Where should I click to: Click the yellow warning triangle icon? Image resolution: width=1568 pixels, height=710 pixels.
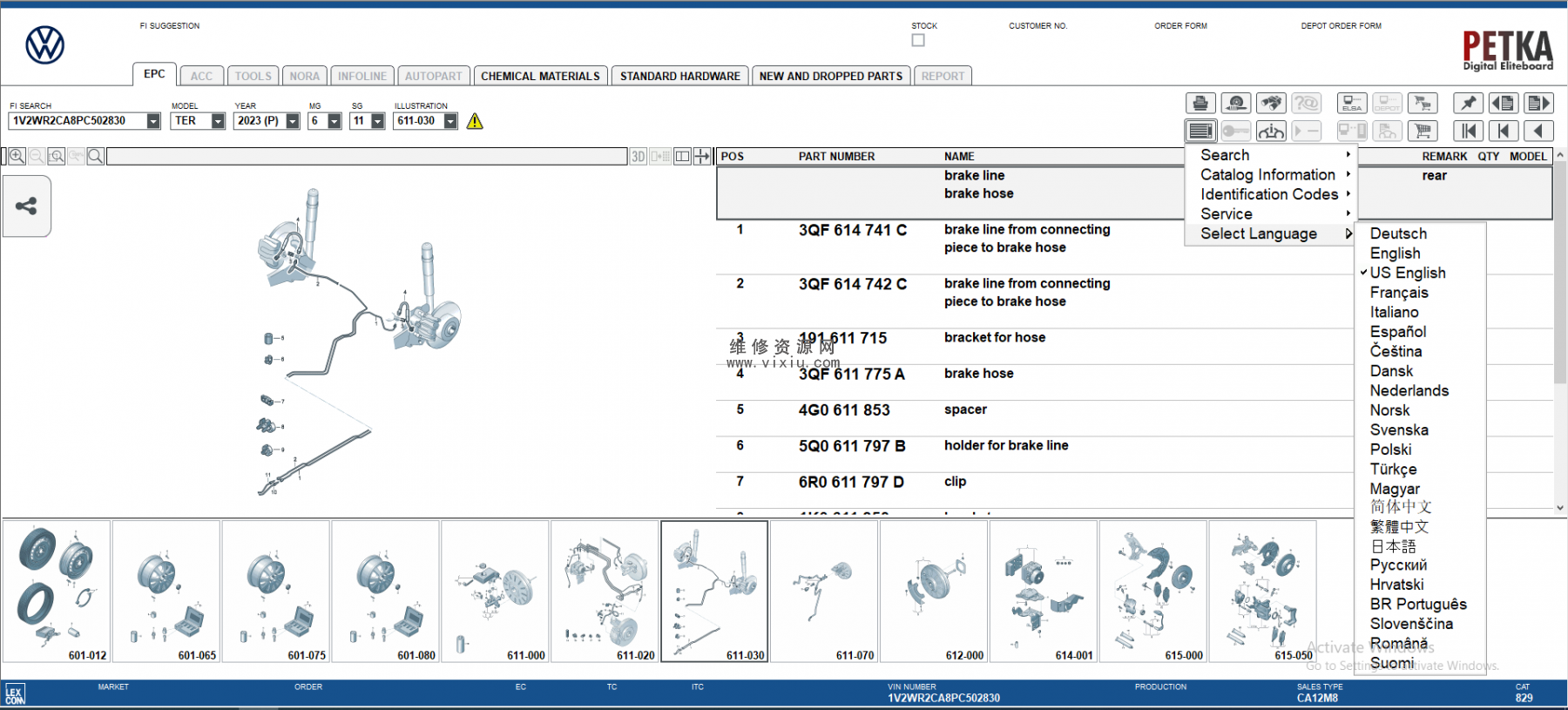click(475, 121)
